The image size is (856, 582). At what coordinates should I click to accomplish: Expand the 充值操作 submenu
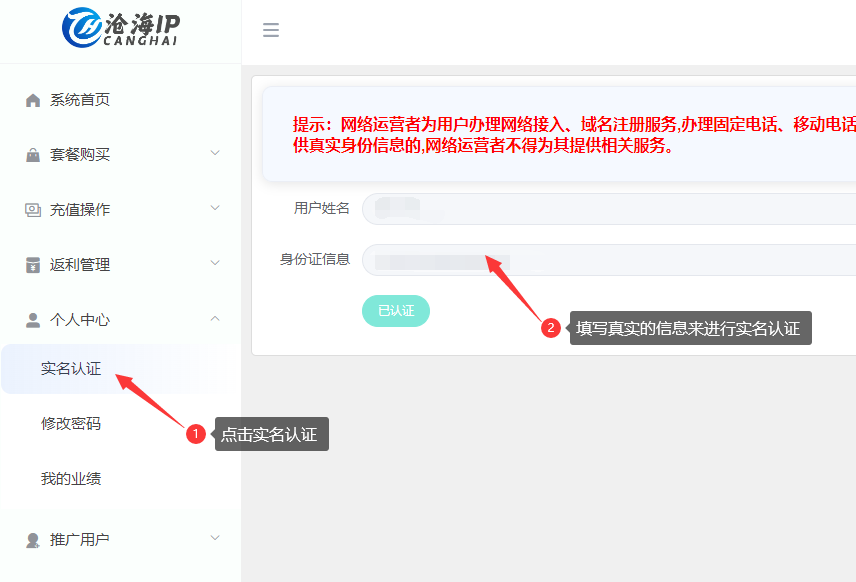[x=90, y=209]
